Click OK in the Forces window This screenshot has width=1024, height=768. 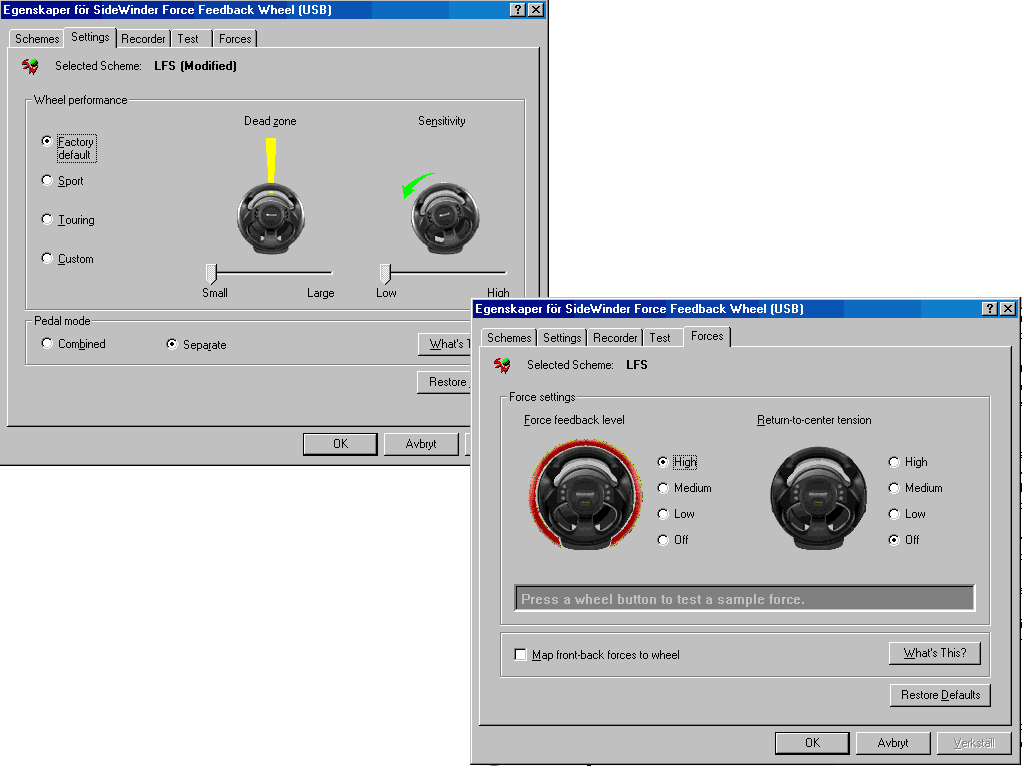(x=812, y=743)
